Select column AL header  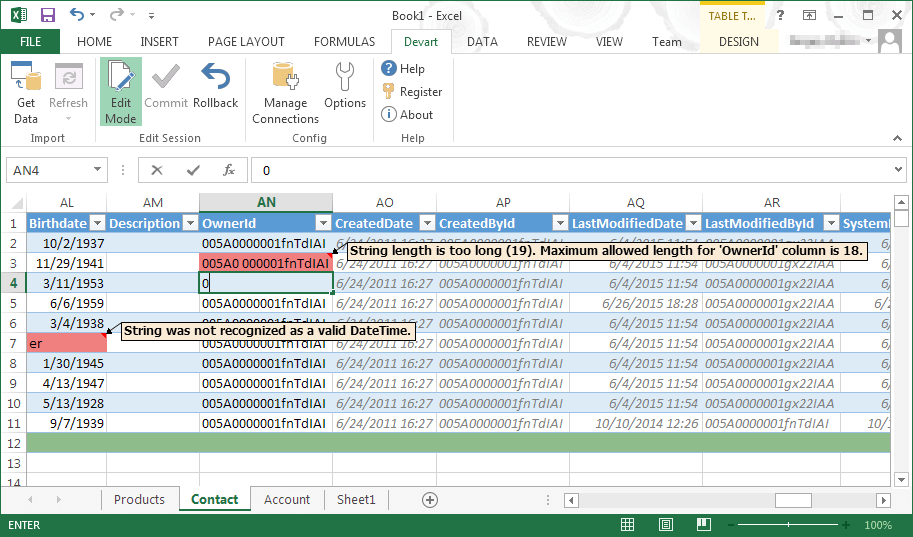[x=66, y=203]
